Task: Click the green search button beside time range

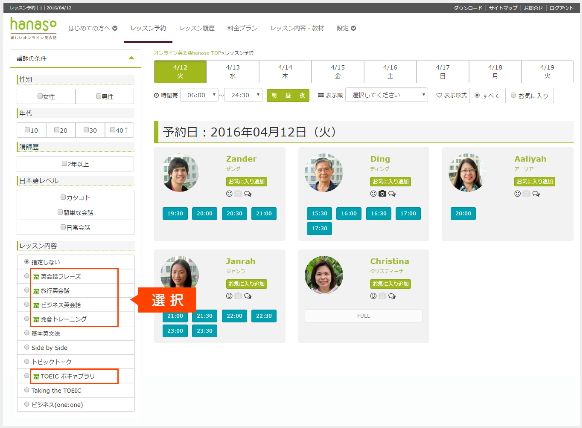Action: point(288,95)
